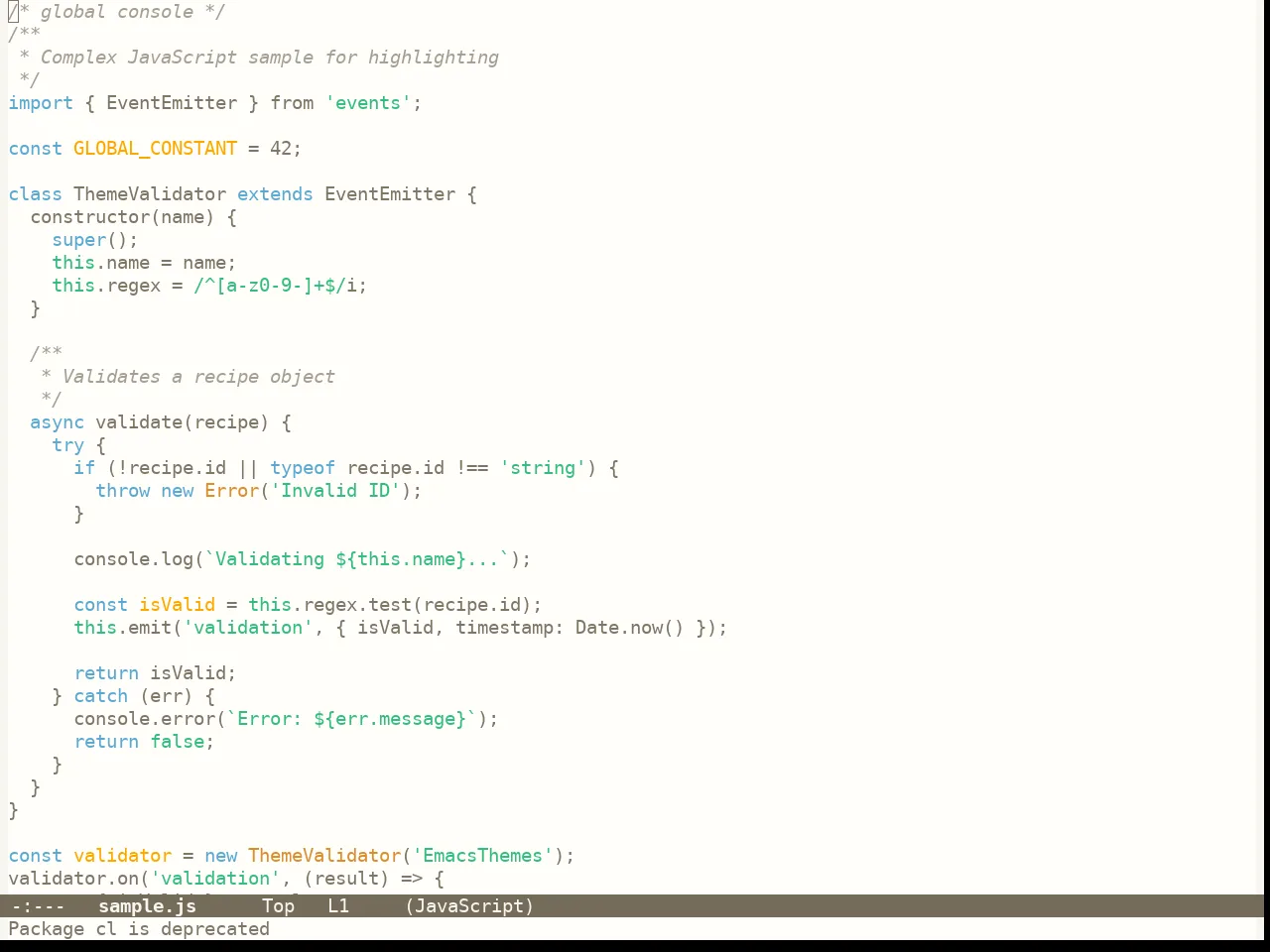Click the 'string' literal in the if condition
This screenshot has width=1270, height=952.
tap(543, 467)
